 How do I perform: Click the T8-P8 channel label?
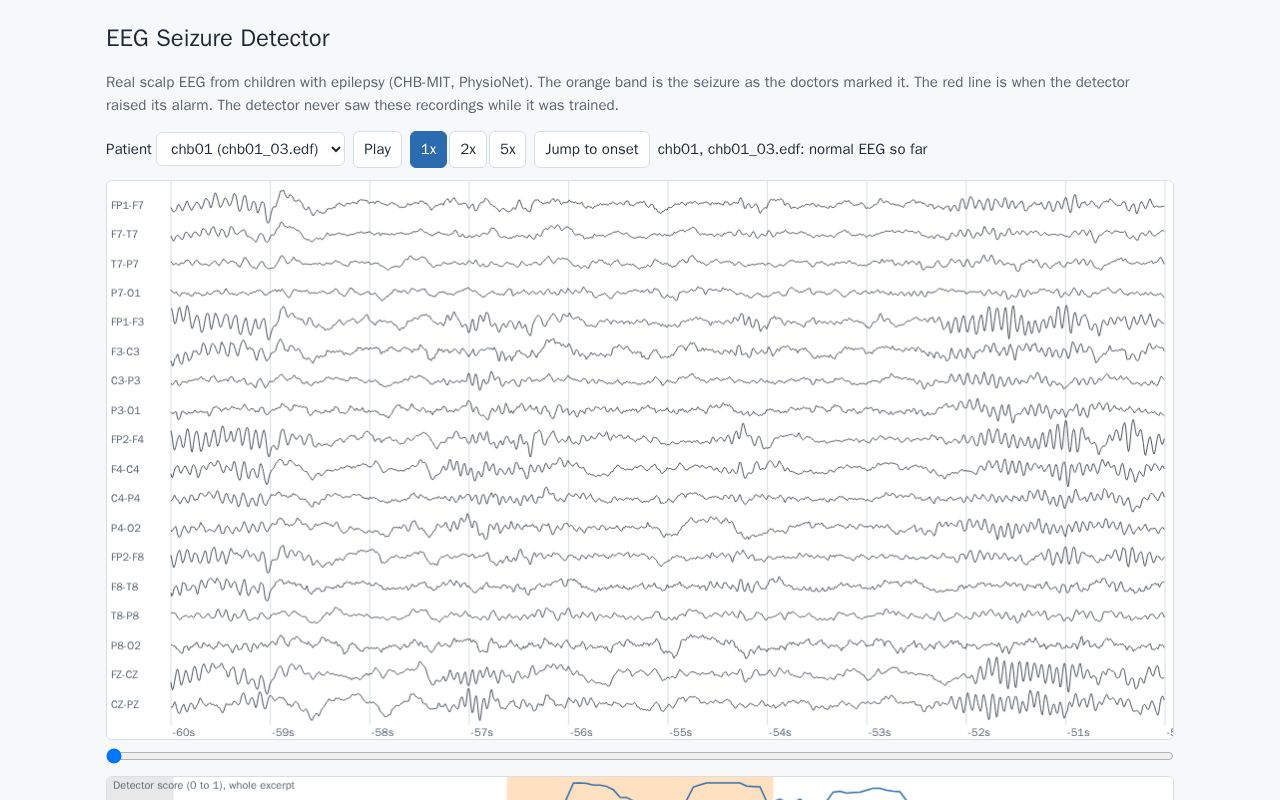(x=125, y=616)
